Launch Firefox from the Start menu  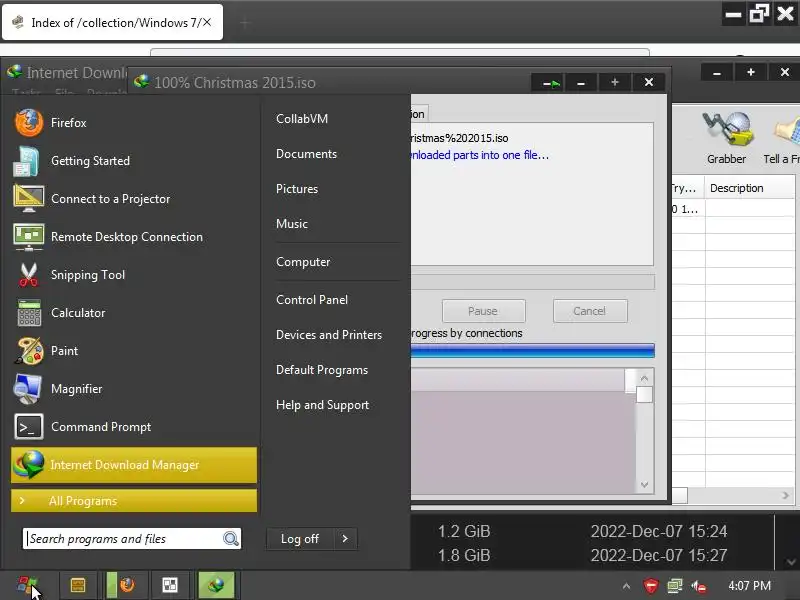click(x=134, y=123)
